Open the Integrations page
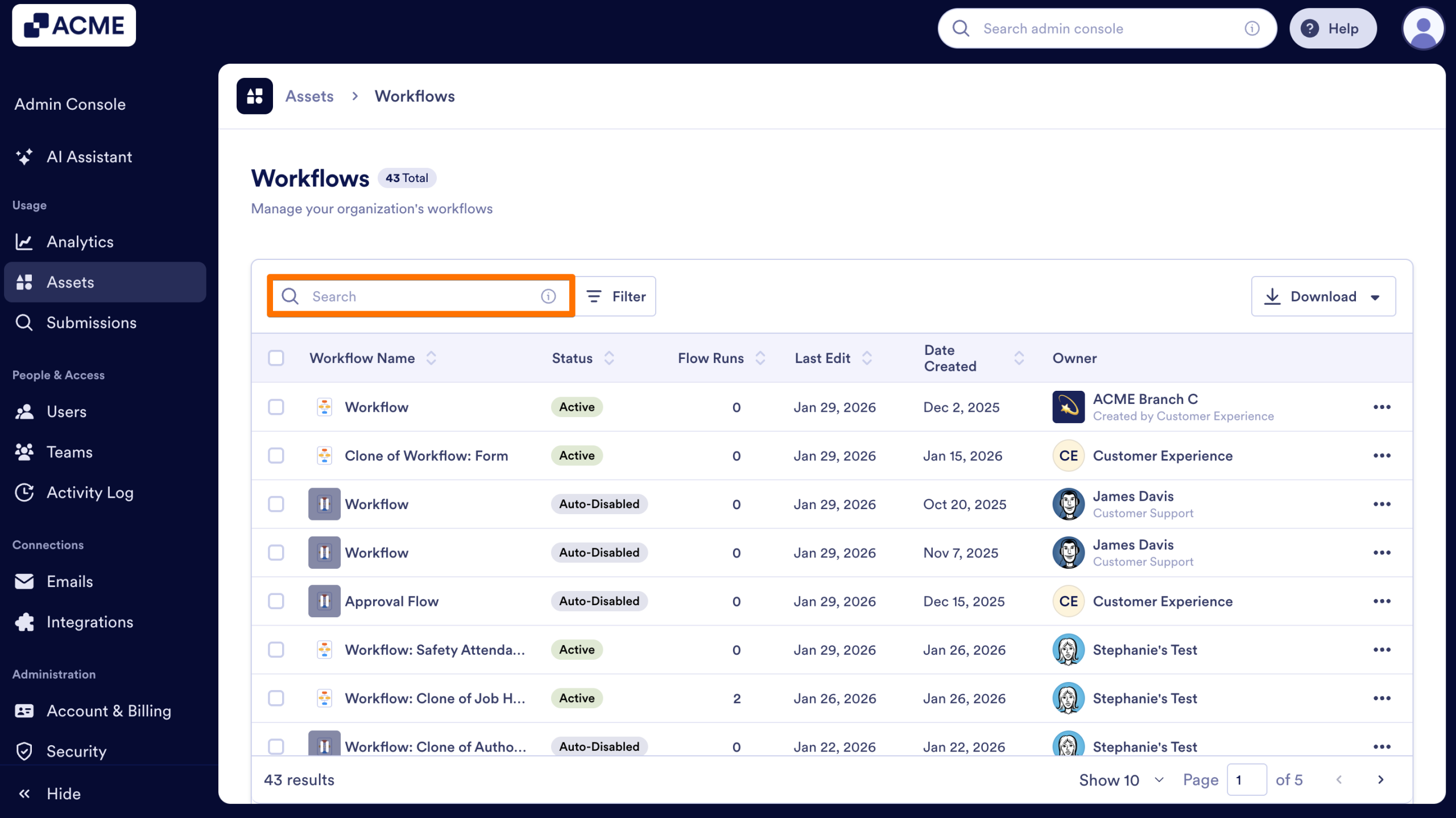Image resolution: width=1456 pixels, height=818 pixels. point(90,622)
